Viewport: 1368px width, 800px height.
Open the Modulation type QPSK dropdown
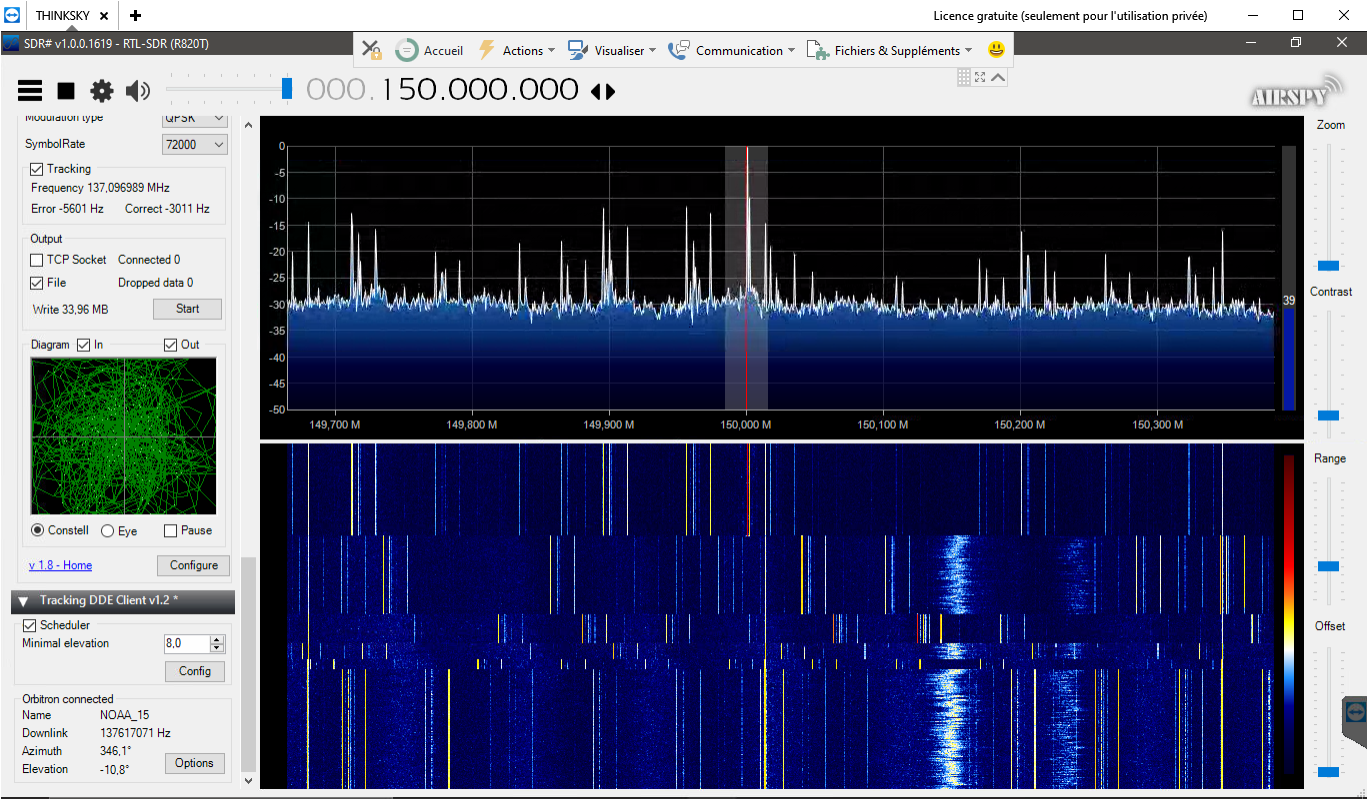195,119
